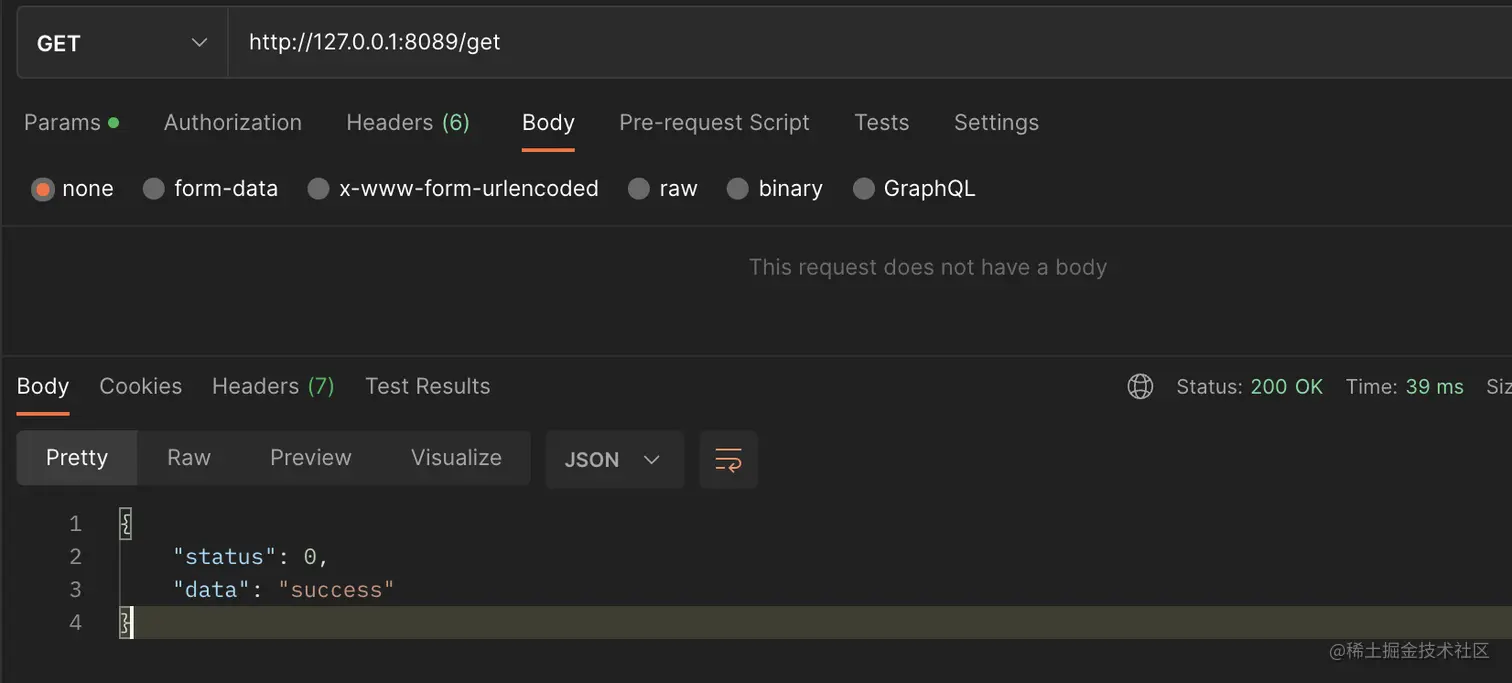Open the HTTP method dropdown showing GET
The width and height of the screenshot is (1512, 683).
120,42
